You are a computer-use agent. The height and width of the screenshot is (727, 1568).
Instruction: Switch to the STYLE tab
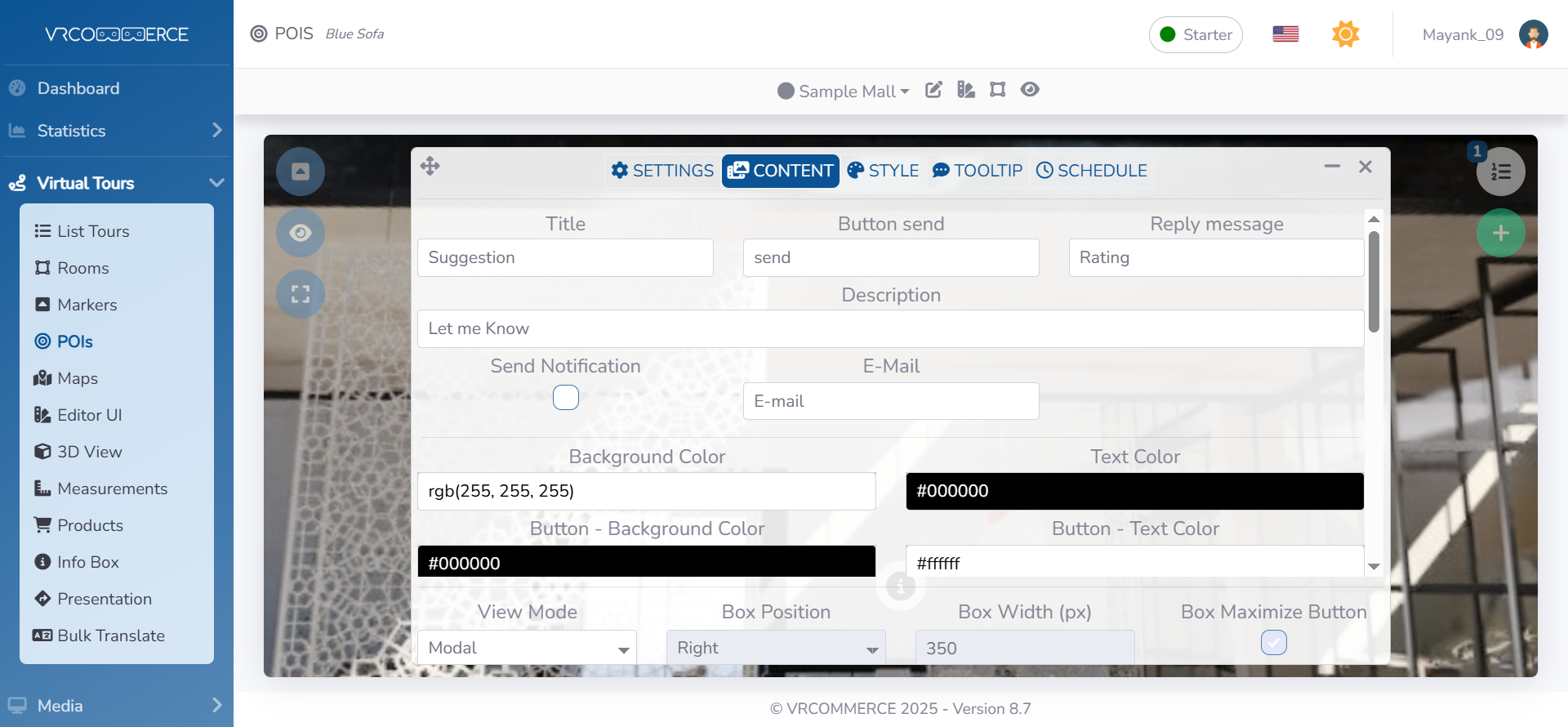pyautogui.click(x=883, y=171)
